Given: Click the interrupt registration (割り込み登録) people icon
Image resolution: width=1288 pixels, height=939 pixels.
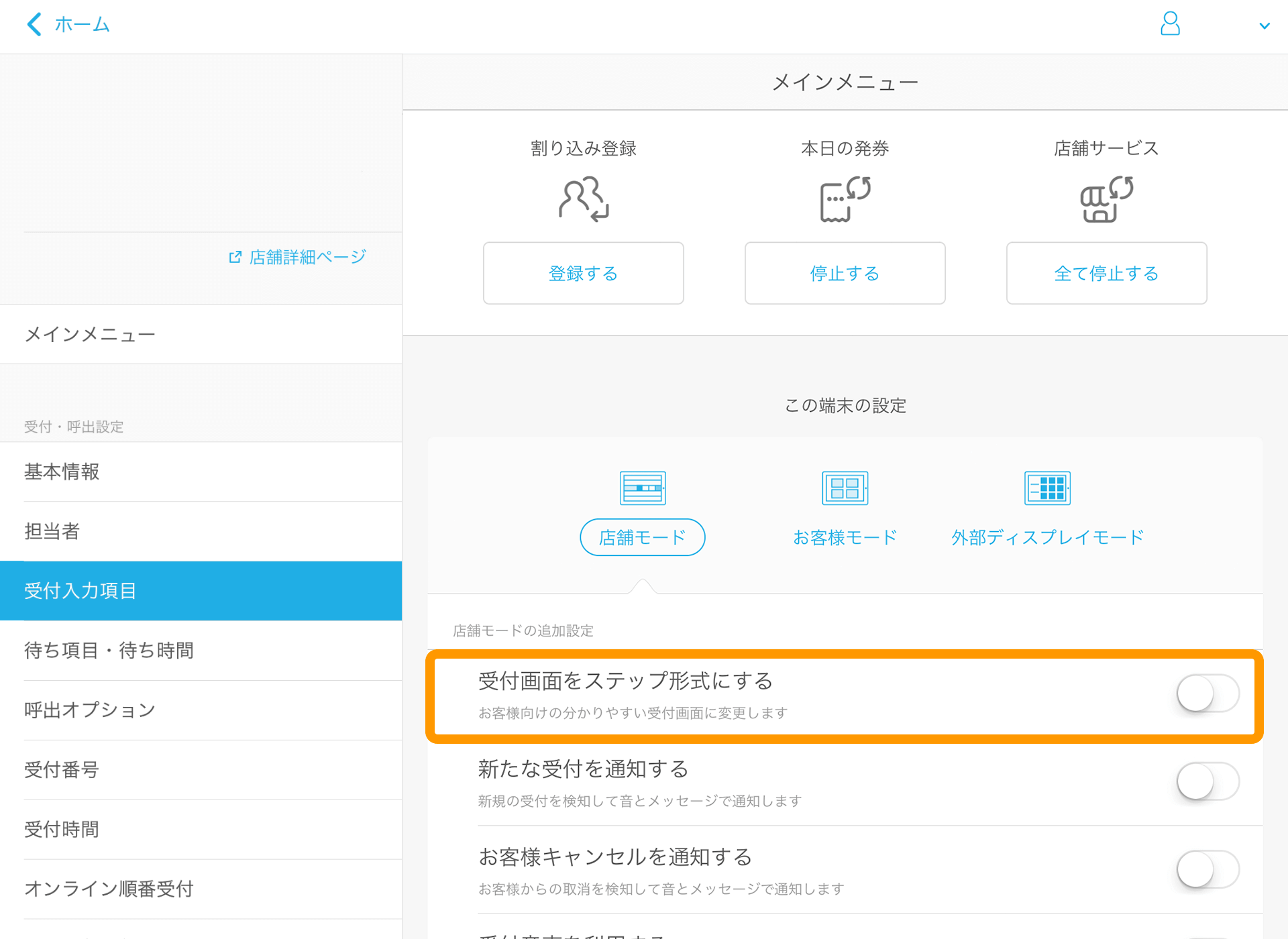Looking at the screenshot, I should click(x=583, y=198).
